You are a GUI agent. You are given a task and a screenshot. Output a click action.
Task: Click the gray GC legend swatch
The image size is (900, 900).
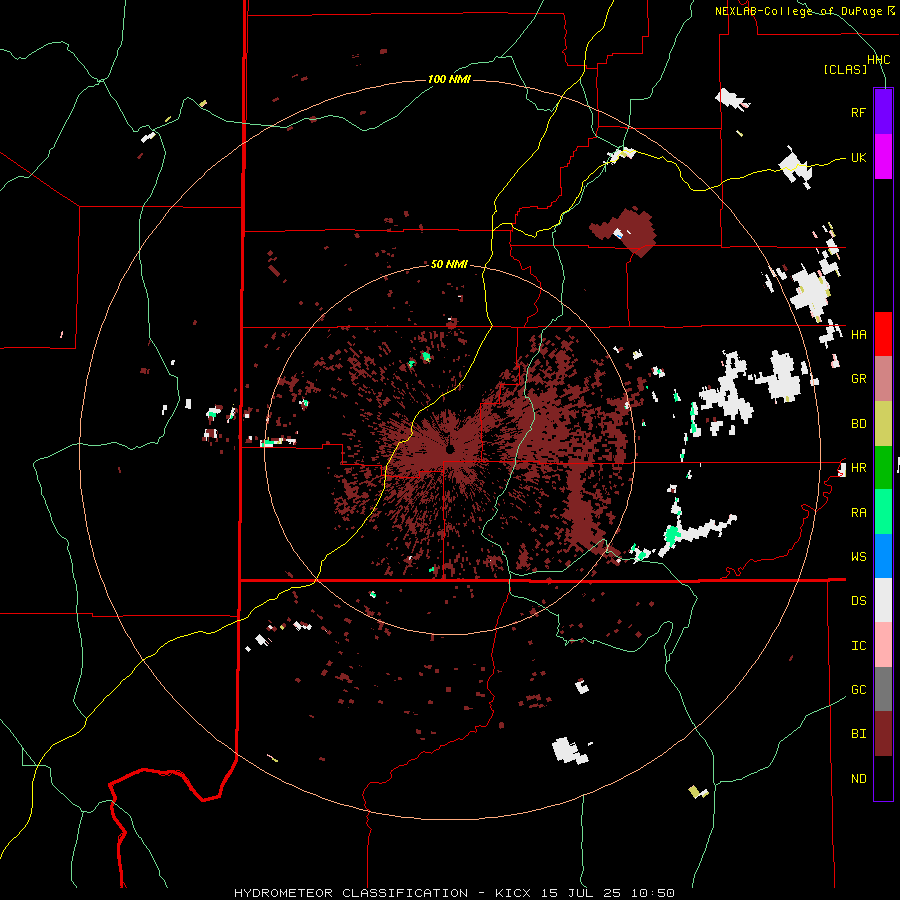tap(883, 689)
